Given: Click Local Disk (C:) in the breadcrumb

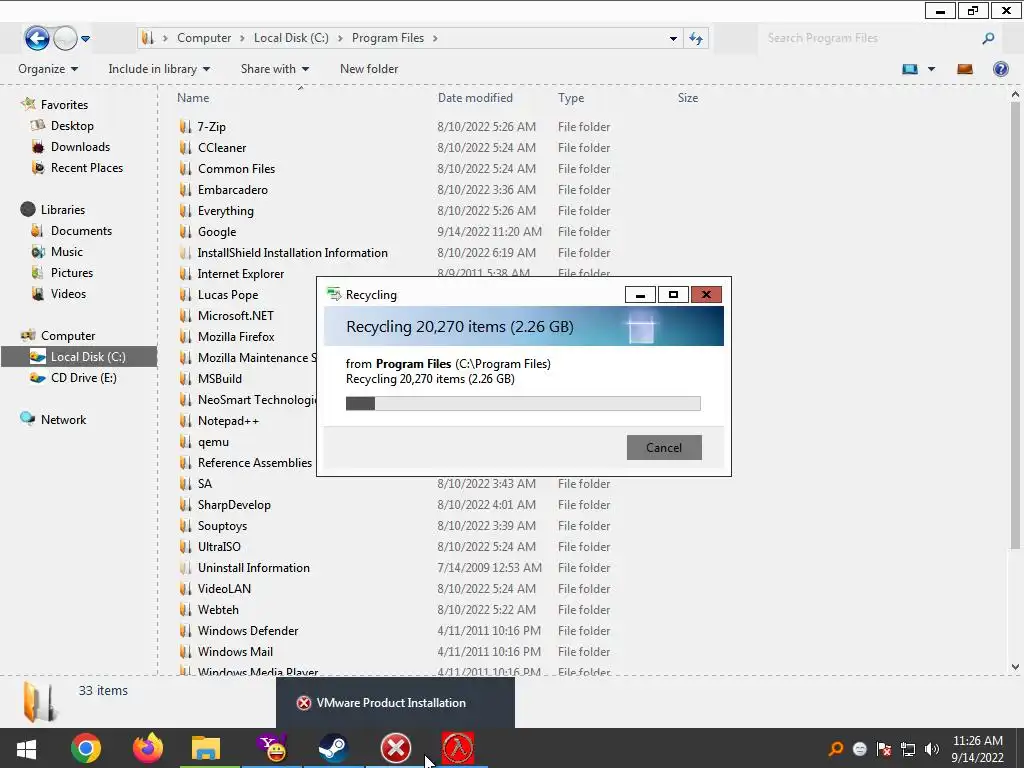Looking at the screenshot, I should click(291, 39).
